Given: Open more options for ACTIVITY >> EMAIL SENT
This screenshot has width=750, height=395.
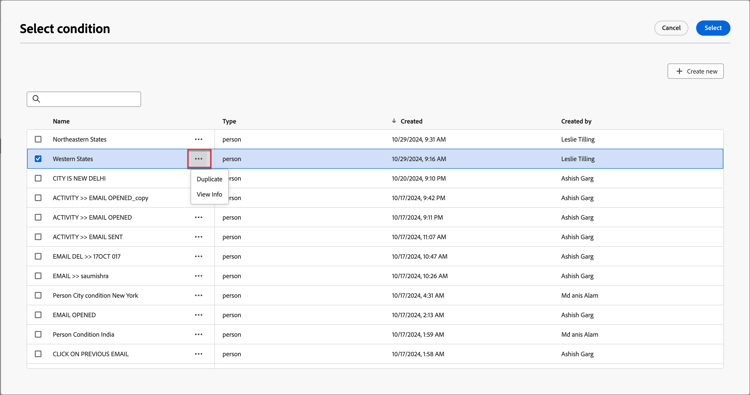Looking at the screenshot, I should [199, 237].
